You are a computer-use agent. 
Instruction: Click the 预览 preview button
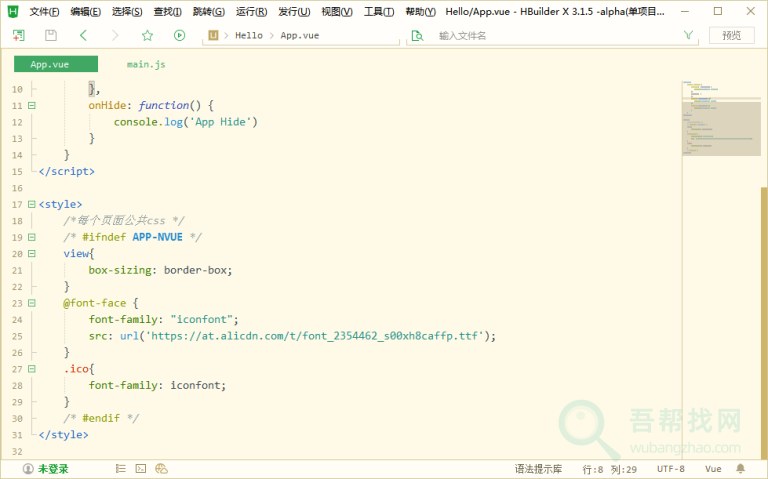click(x=731, y=35)
